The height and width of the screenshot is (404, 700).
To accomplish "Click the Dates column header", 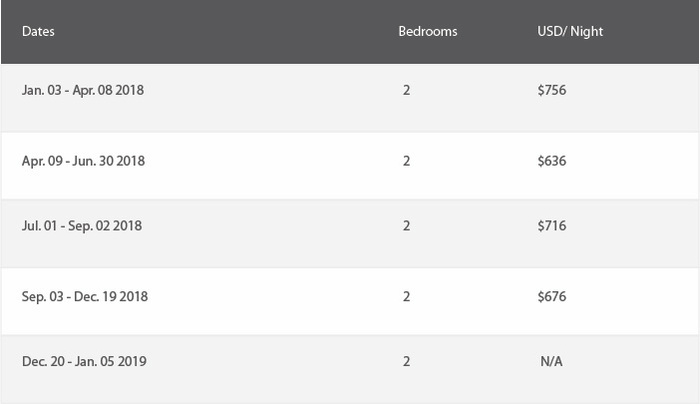I will (38, 31).
